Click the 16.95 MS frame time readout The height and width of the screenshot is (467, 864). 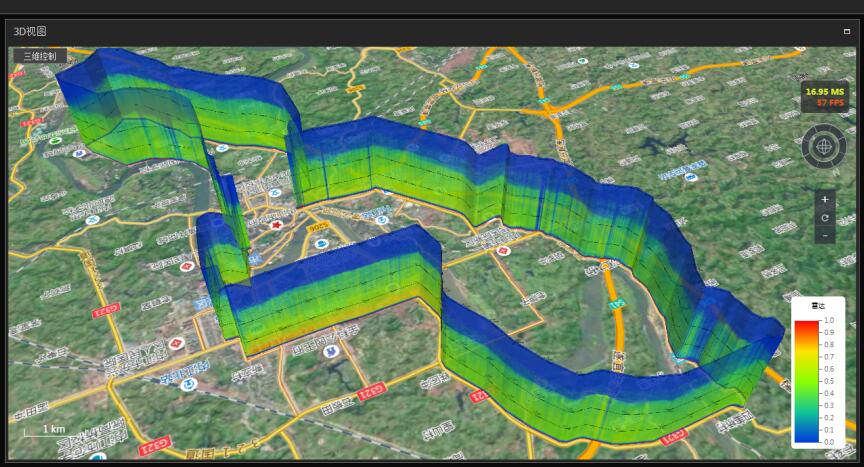point(825,91)
